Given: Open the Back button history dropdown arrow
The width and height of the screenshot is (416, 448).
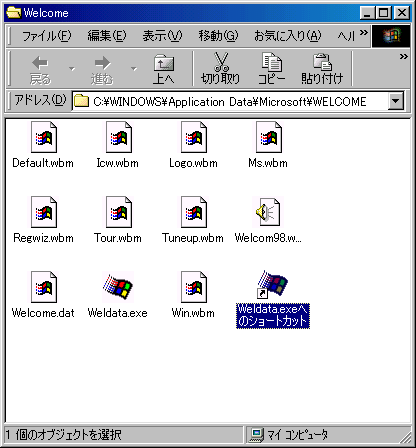Looking at the screenshot, I should [x=72, y=69].
